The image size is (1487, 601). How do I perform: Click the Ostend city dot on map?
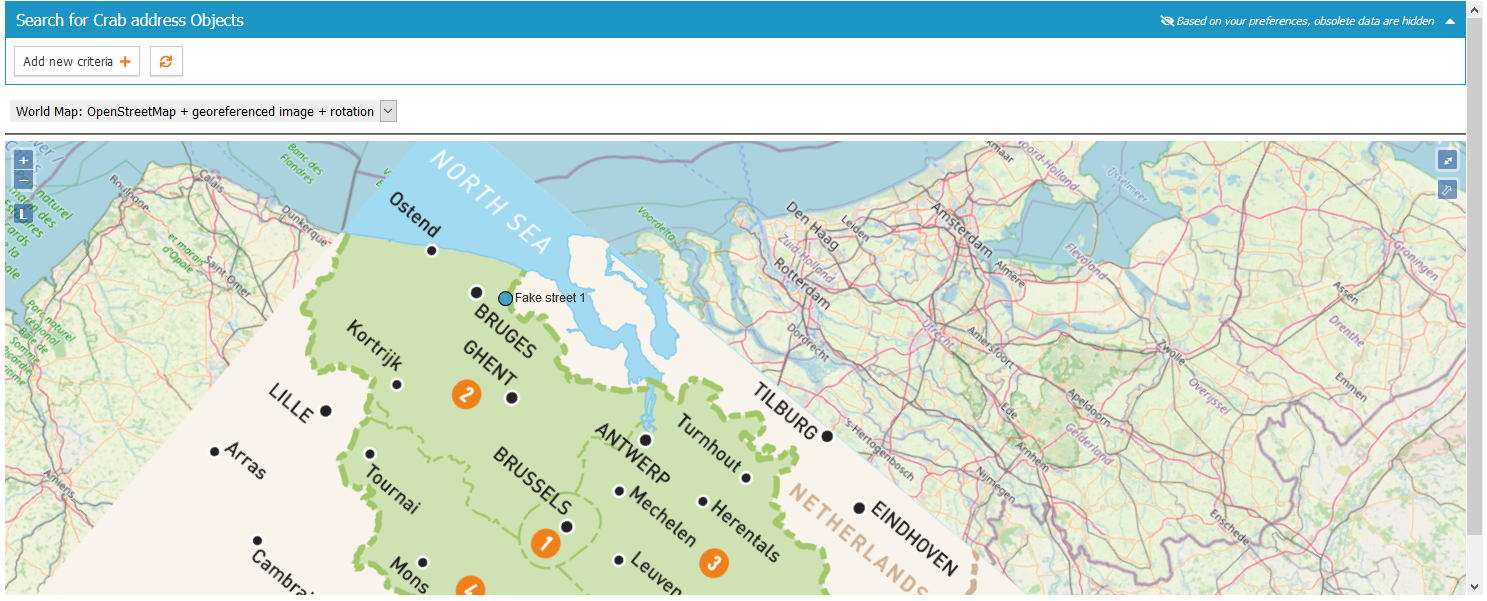pyautogui.click(x=432, y=250)
